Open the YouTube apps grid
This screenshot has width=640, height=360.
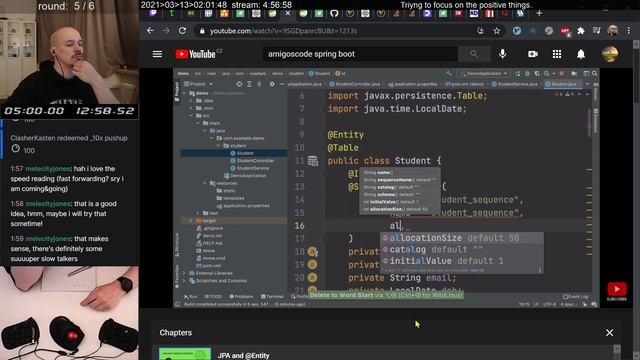(x=557, y=54)
